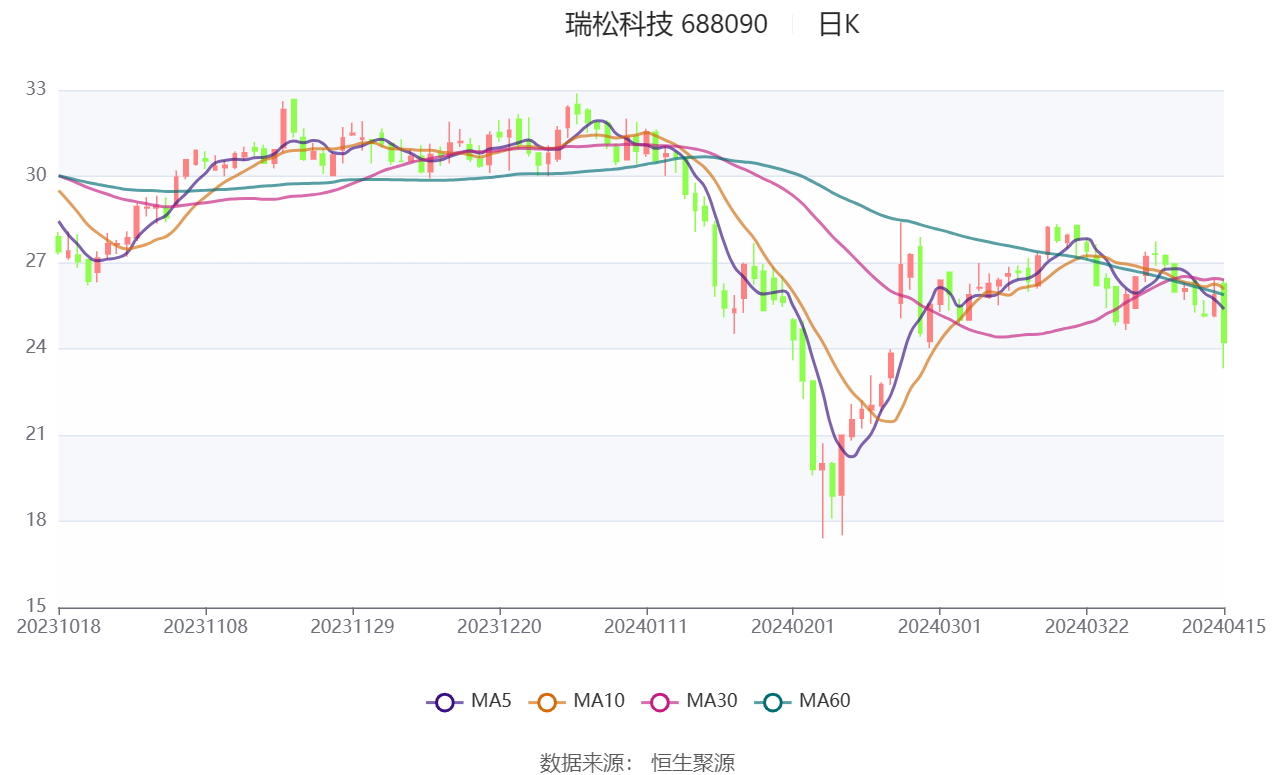Click the chart title 瑞松科技 688090
This screenshot has width=1275, height=775.
pos(666,24)
